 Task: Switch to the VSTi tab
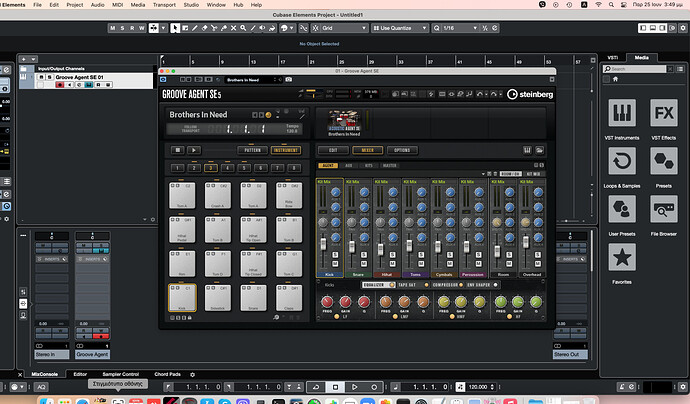point(613,58)
